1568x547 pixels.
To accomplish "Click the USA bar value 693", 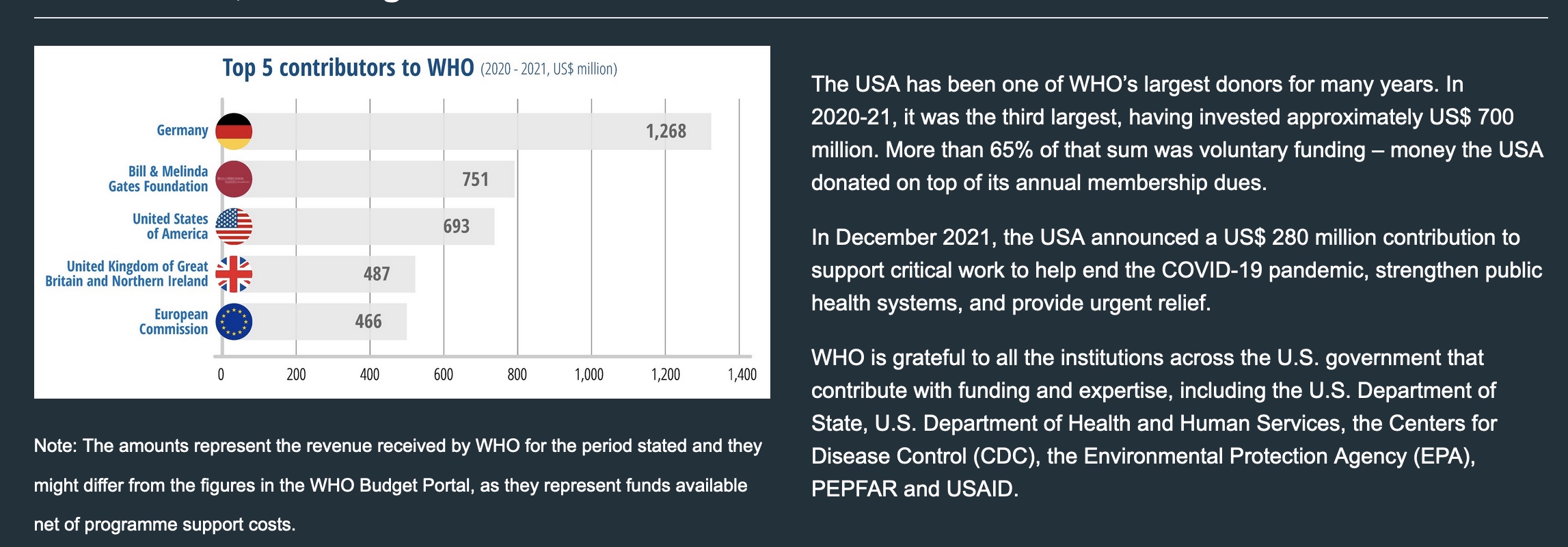I will tap(457, 226).
